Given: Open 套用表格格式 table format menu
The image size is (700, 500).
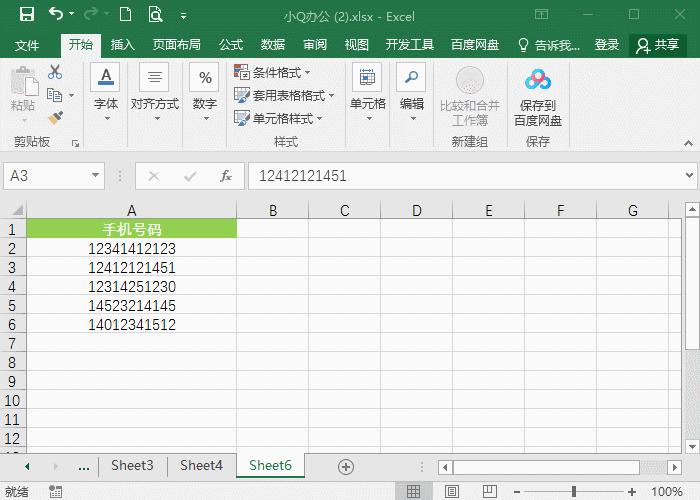Looking at the screenshot, I should 284,95.
